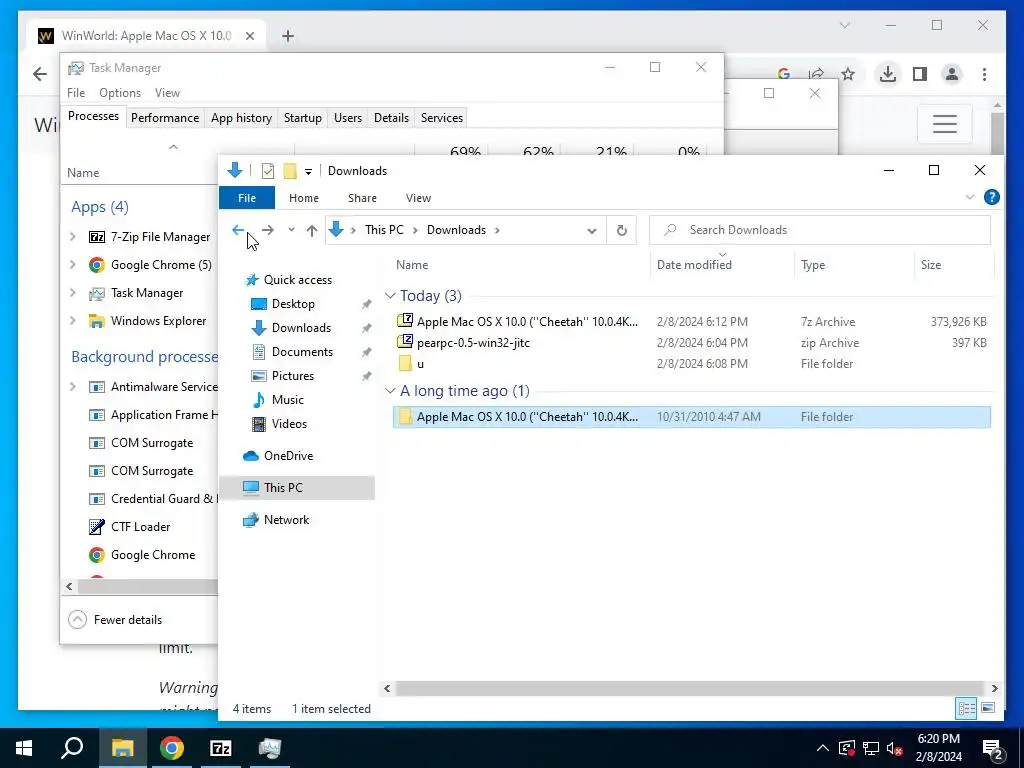Open the File ribbon tab in Explorer
Viewport: 1024px width, 768px height.
pos(247,198)
